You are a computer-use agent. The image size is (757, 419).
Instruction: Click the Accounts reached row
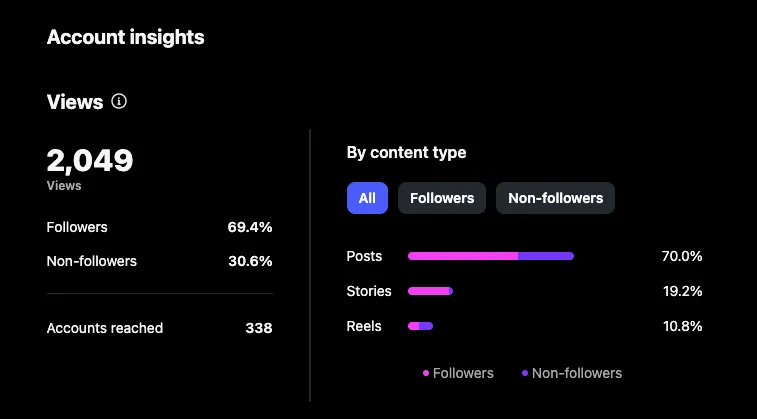coord(159,328)
